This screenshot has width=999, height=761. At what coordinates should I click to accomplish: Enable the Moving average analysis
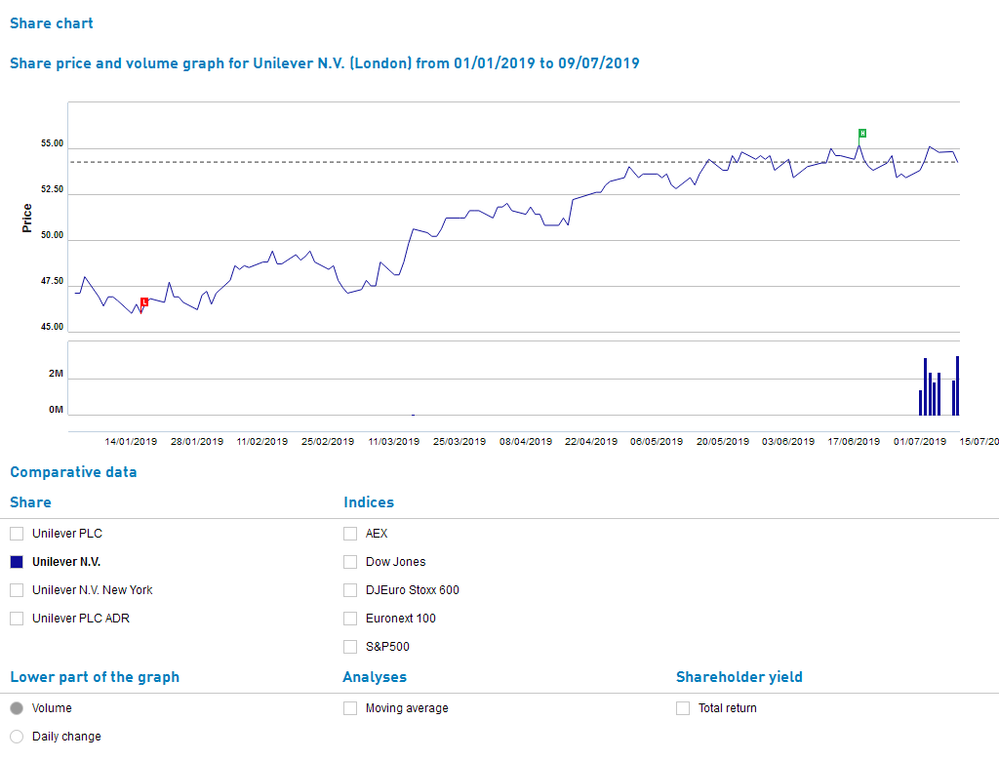tap(350, 707)
